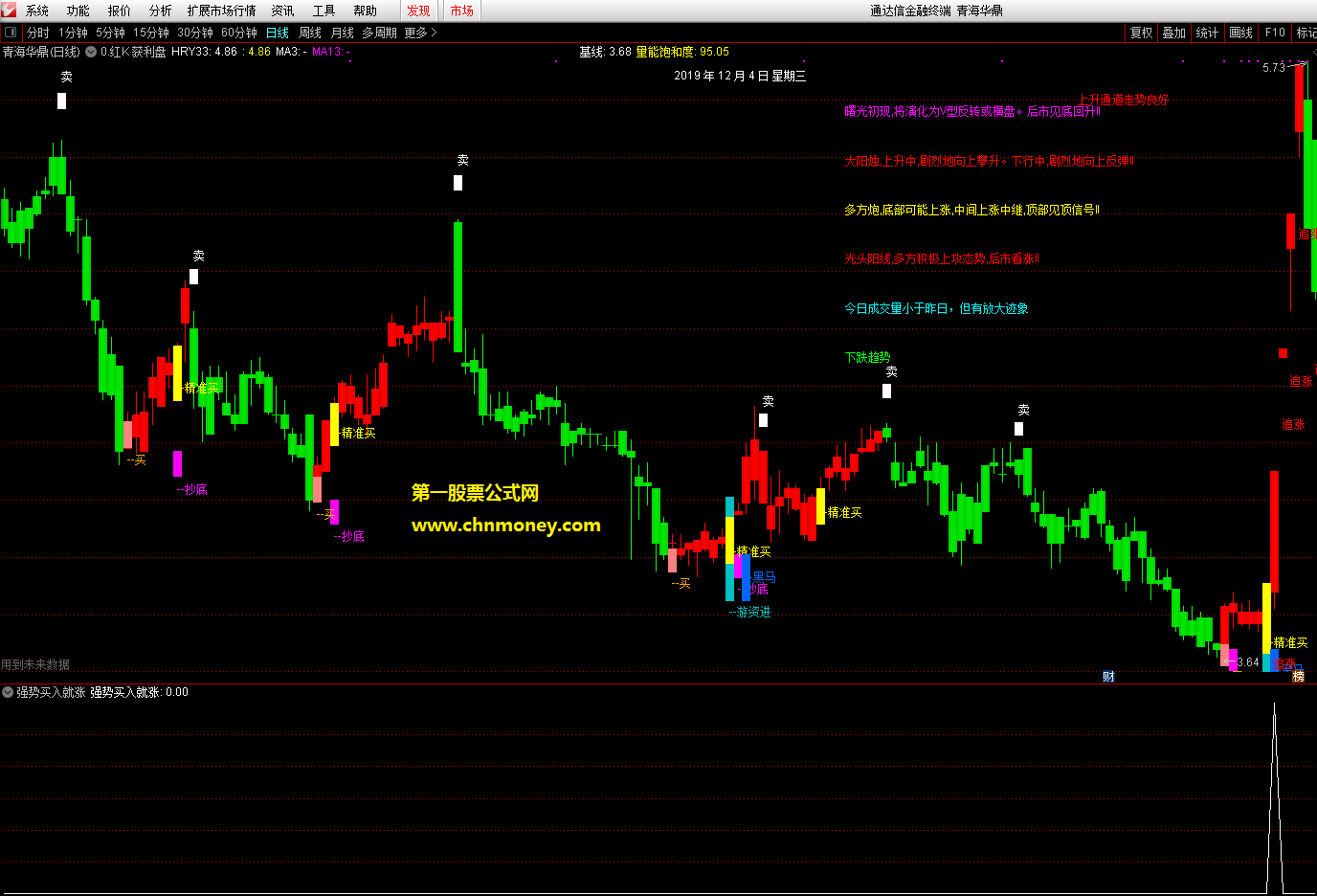Select the 日线 daily period
The image size is (1317, 896).
tap(278, 33)
